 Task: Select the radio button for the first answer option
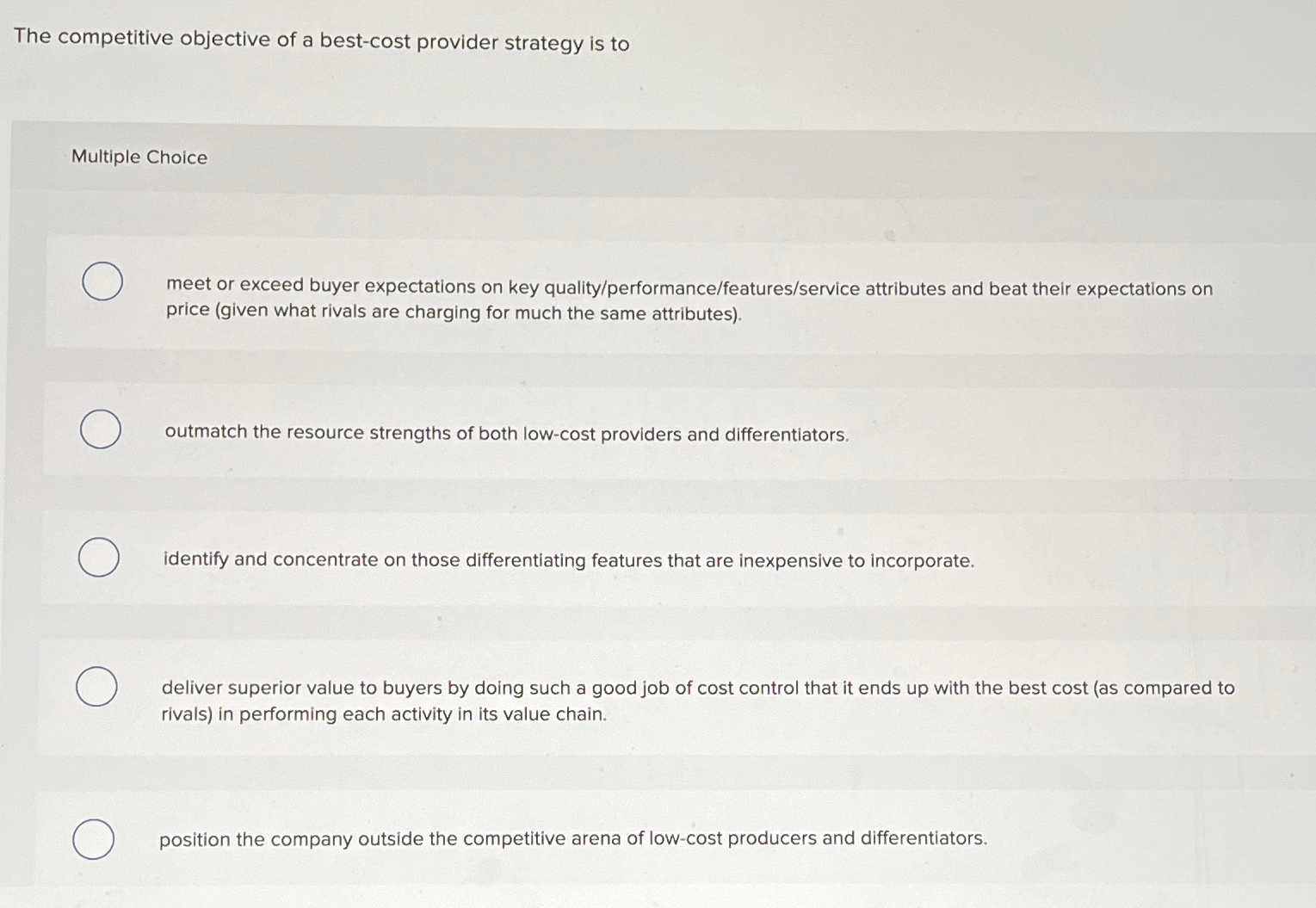(101, 282)
